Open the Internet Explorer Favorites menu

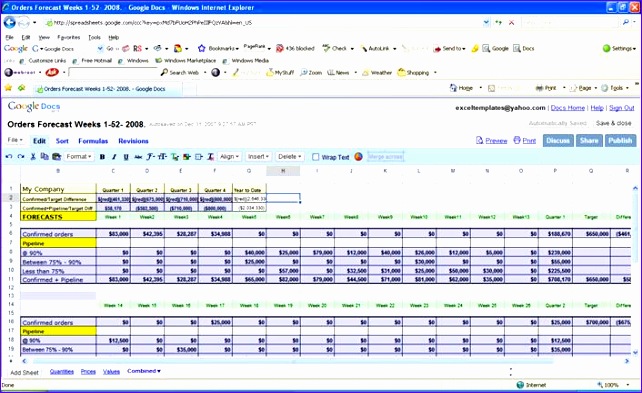68,37
